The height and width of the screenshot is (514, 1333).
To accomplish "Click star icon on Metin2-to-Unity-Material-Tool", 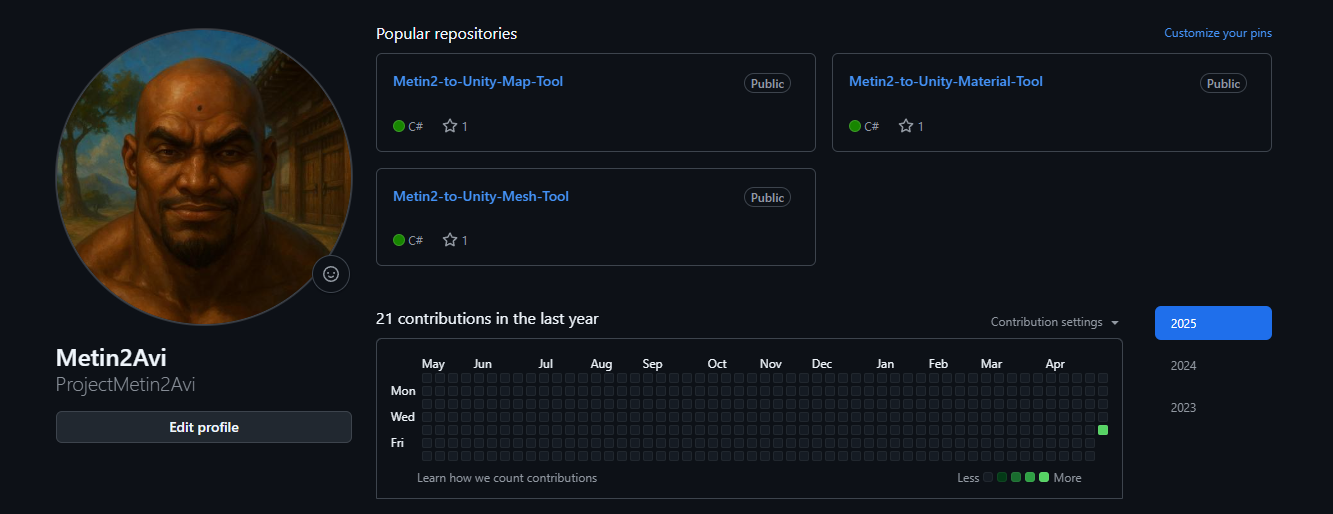I will tap(906, 126).
